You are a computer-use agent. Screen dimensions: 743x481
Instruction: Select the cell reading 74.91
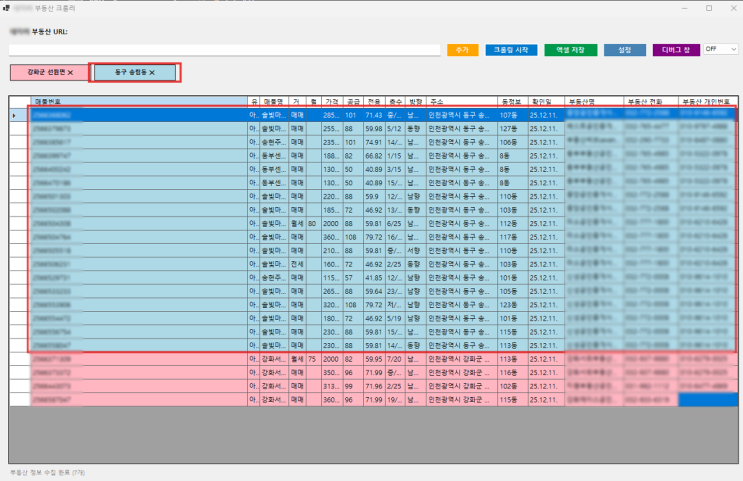(x=374, y=142)
